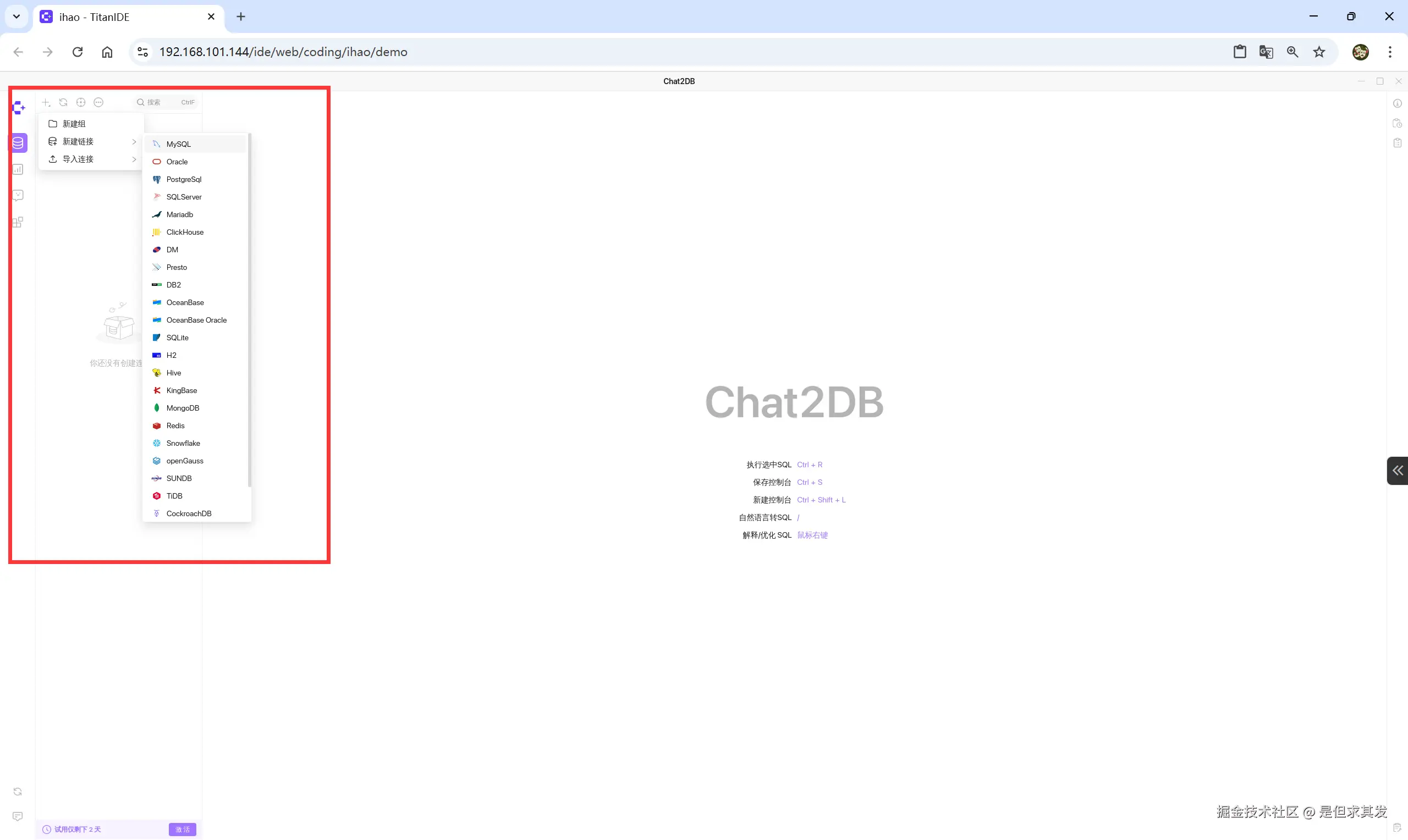Click the locate target icon in toolbar
This screenshot has width=1408, height=840.
[x=81, y=102]
